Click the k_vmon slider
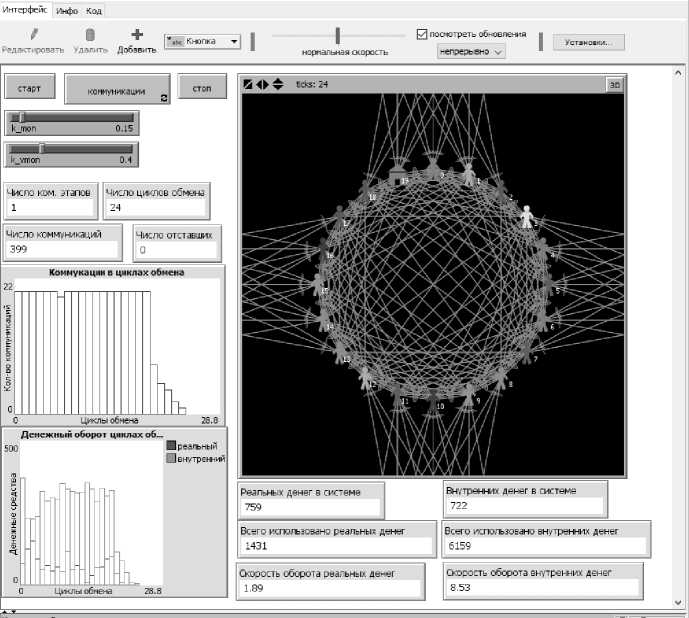 point(72,154)
